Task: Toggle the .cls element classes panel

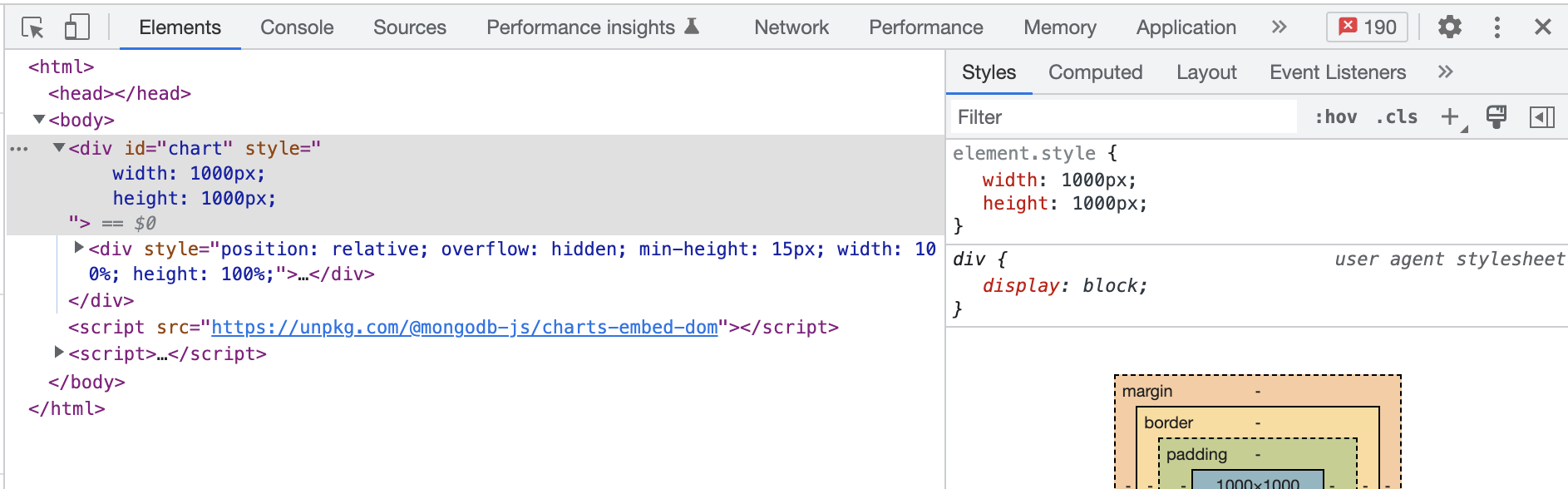Action: click(x=1397, y=117)
